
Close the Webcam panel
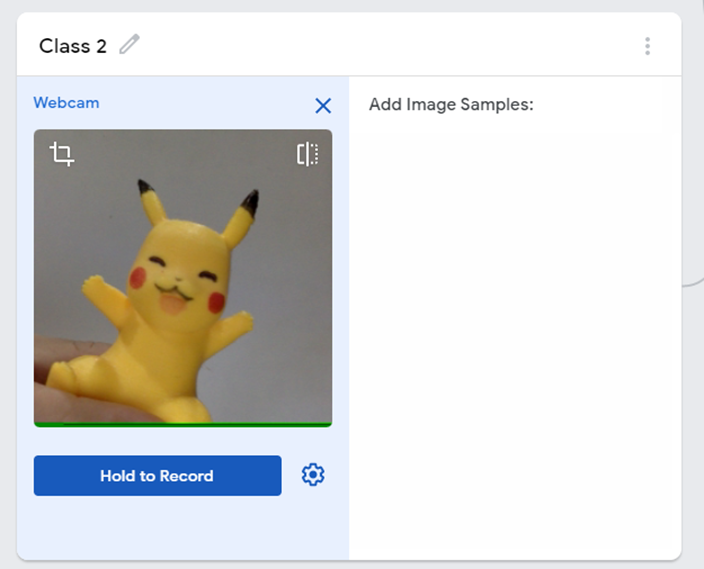click(323, 106)
